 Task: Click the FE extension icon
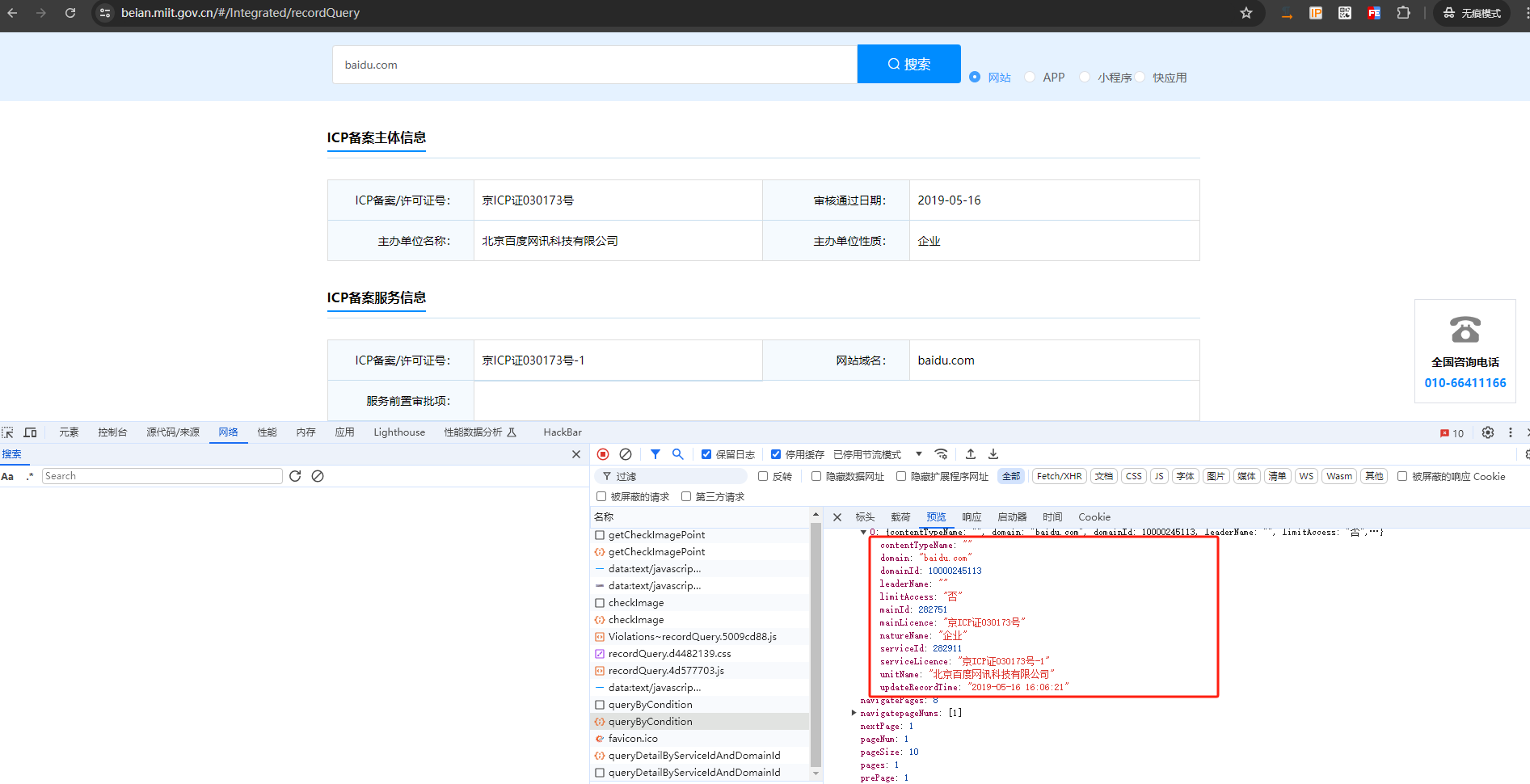coord(1374,13)
